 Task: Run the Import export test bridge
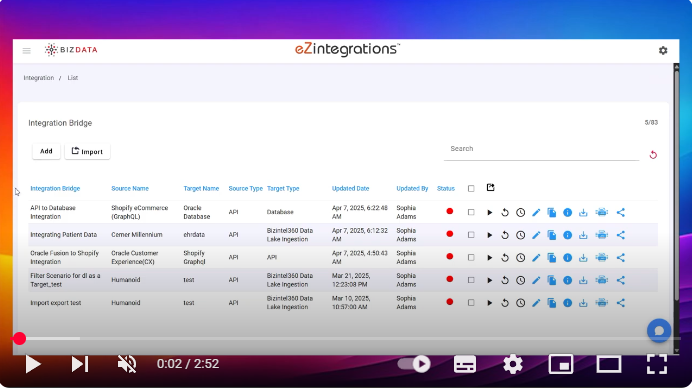pos(489,303)
